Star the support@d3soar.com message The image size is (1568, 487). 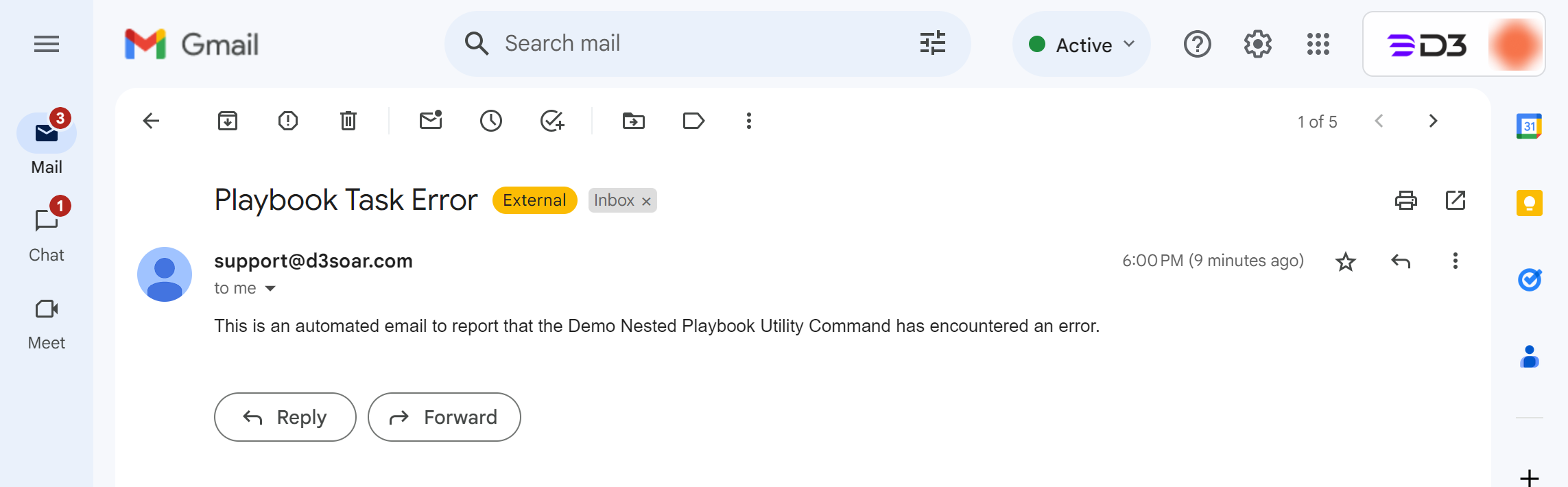[1346, 261]
